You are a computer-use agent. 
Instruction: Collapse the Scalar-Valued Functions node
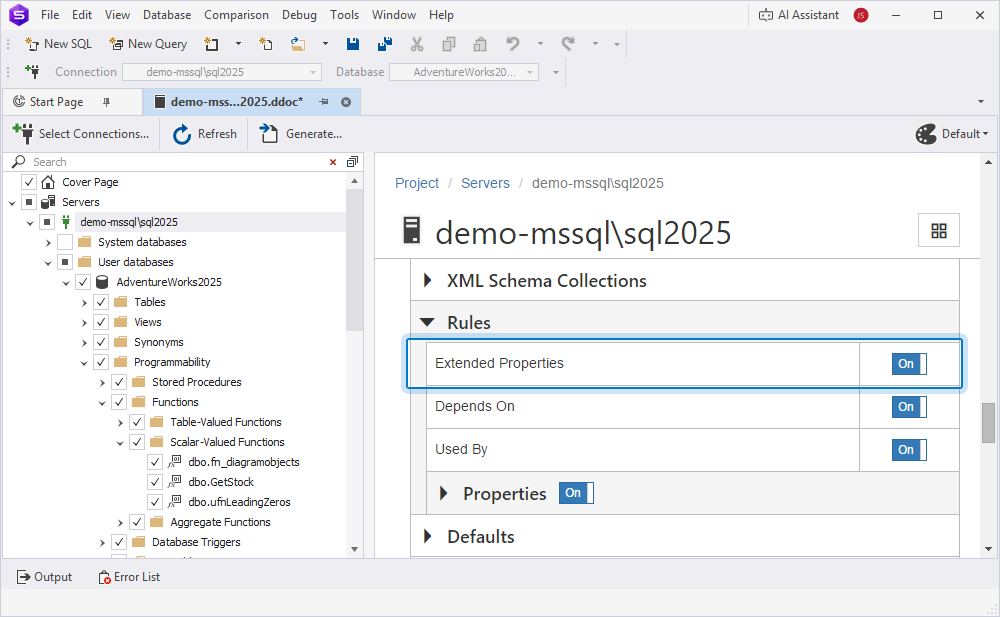click(x=120, y=442)
